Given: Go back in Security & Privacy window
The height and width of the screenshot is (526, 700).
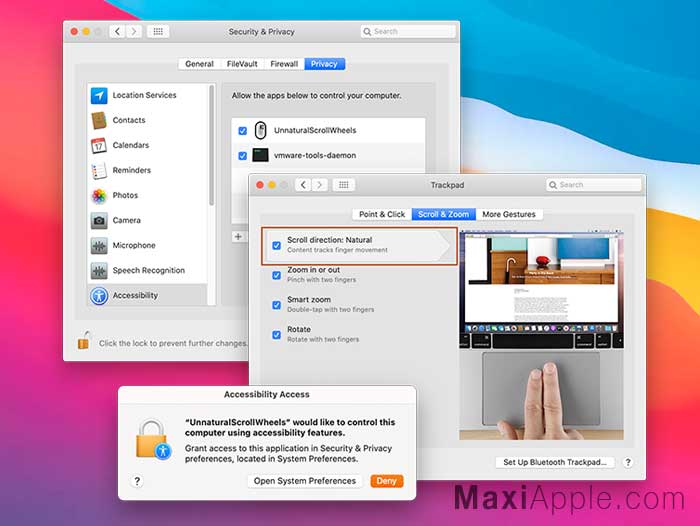Looking at the screenshot, I should tap(117, 31).
